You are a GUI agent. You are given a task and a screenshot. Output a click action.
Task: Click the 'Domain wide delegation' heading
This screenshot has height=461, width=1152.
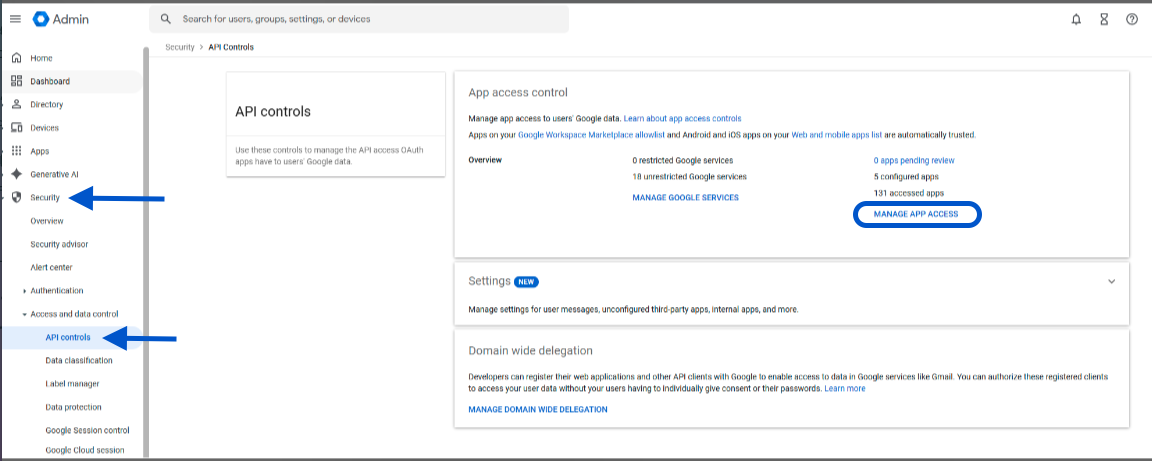(x=530, y=351)
